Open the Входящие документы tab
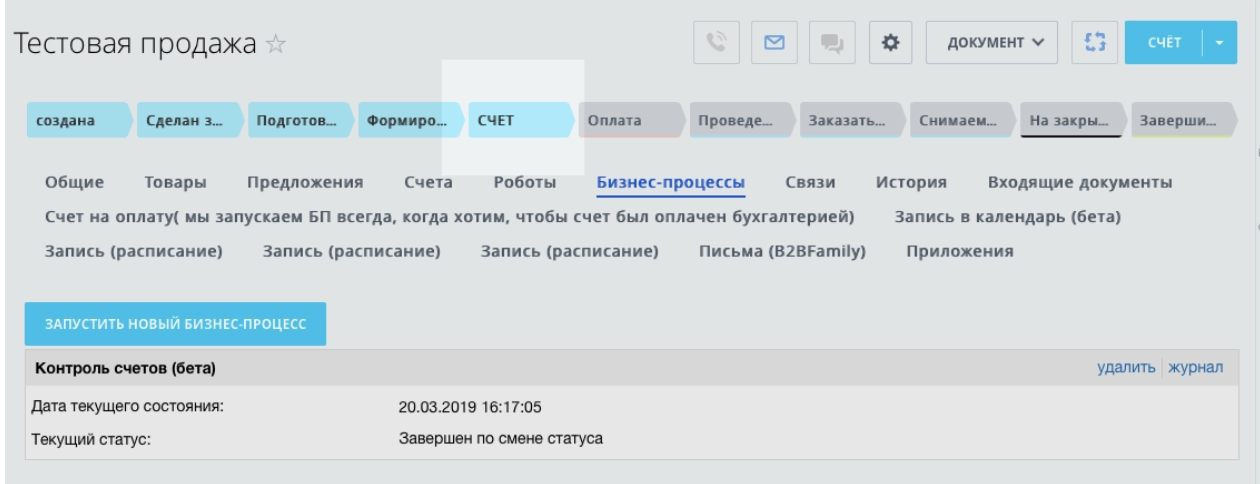 [x=1080, y=182]
